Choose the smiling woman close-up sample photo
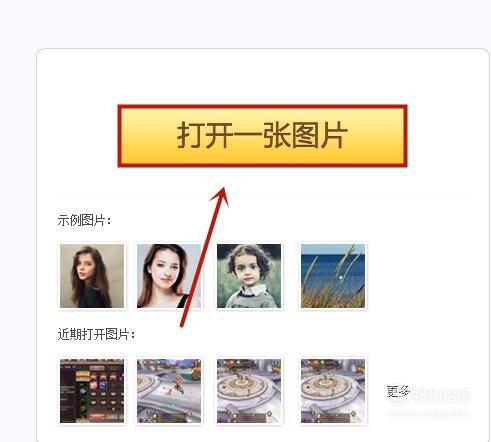The height and width of the screenshot is (442, 491). tap(169, 276)
